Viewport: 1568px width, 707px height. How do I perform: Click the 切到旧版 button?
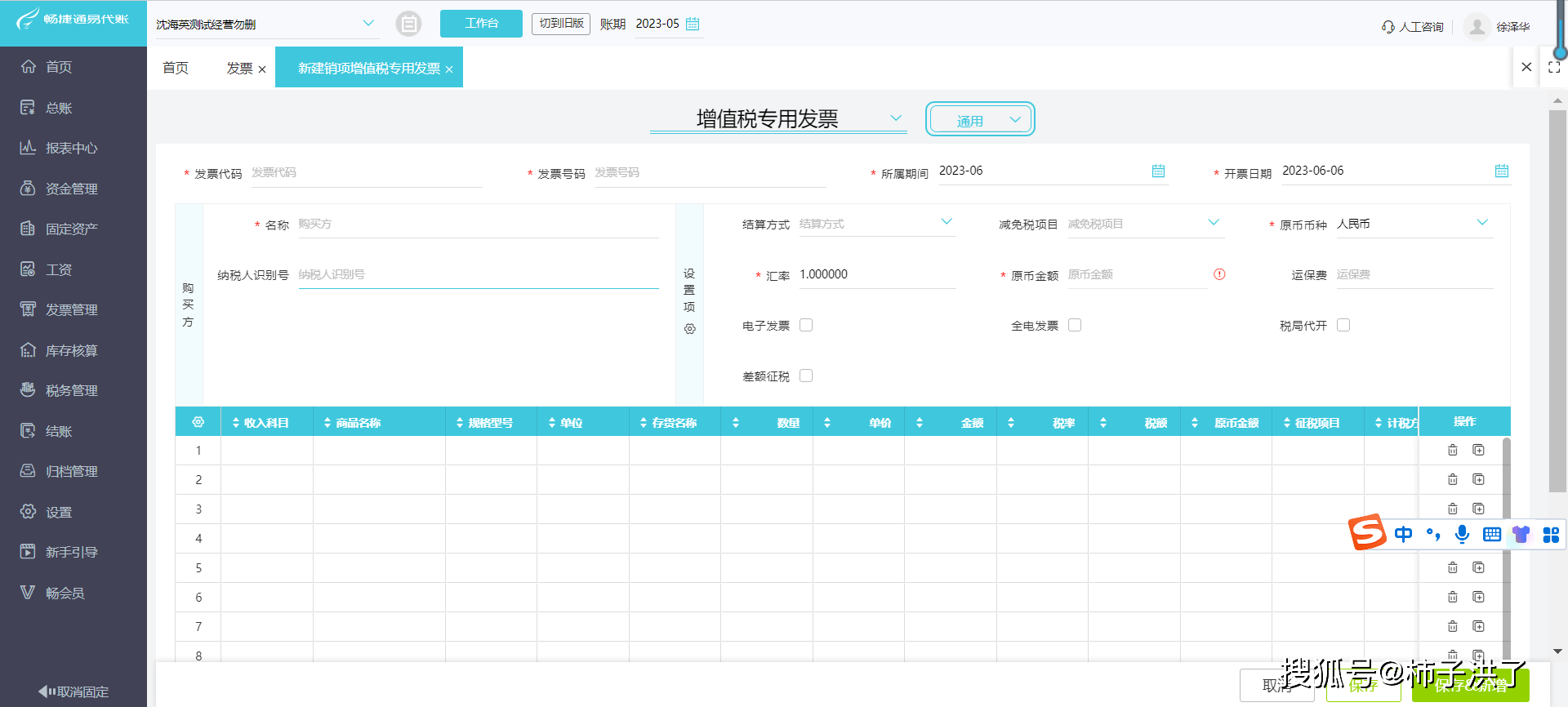[561, 24]
